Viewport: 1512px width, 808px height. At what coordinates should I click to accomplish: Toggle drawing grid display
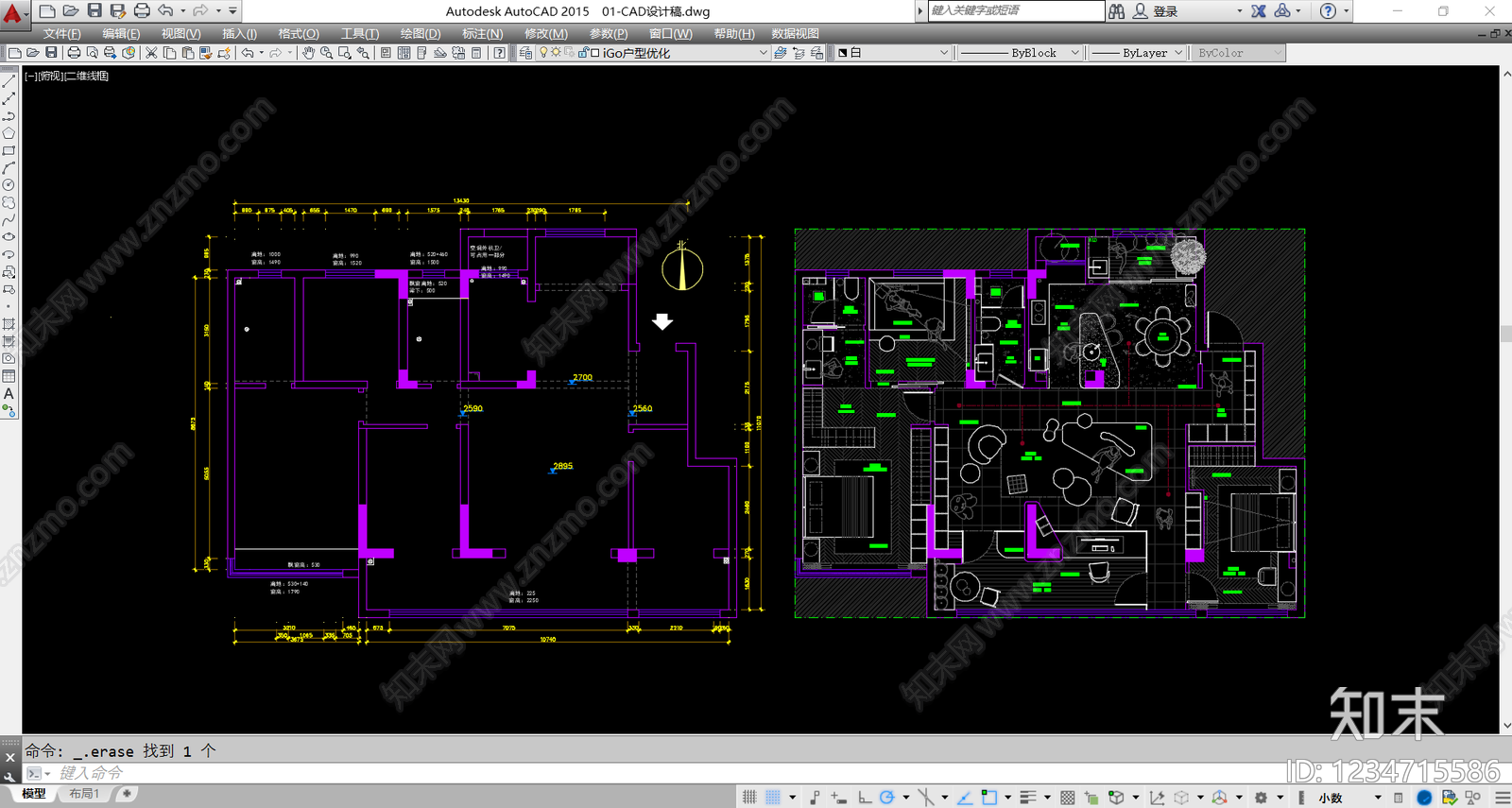749,798
